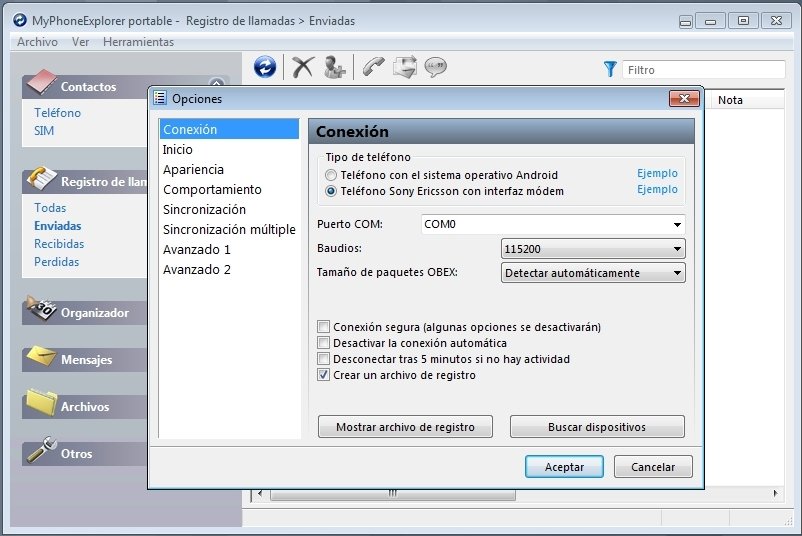Image resolution: width=802 pixels, height=536 pixels.
Task: Click the Aceptar button
Action: coord(564,466)
